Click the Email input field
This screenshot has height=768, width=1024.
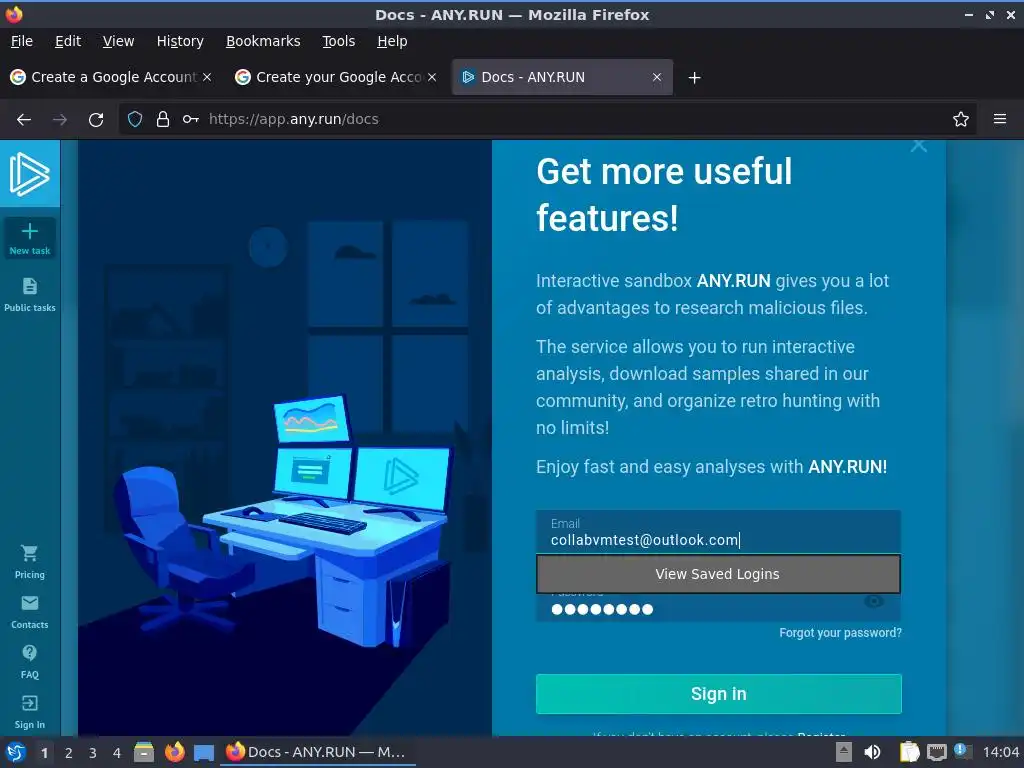click(718, 532)
